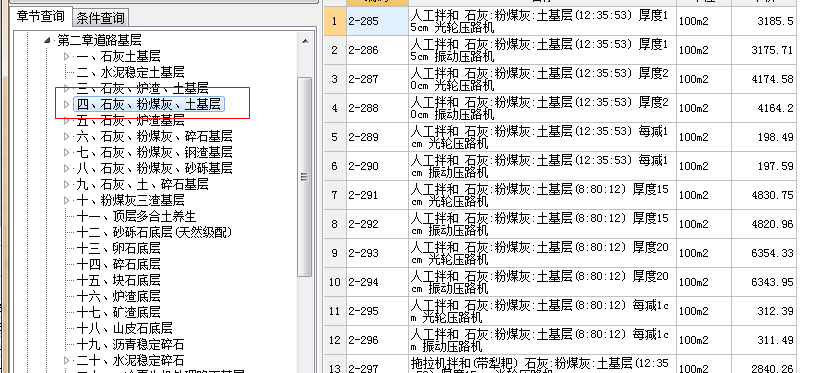Viewport: 830px width, 373px height.
Task: Select 十八、山皮石底层 tree item
Action: coord(124,328)
